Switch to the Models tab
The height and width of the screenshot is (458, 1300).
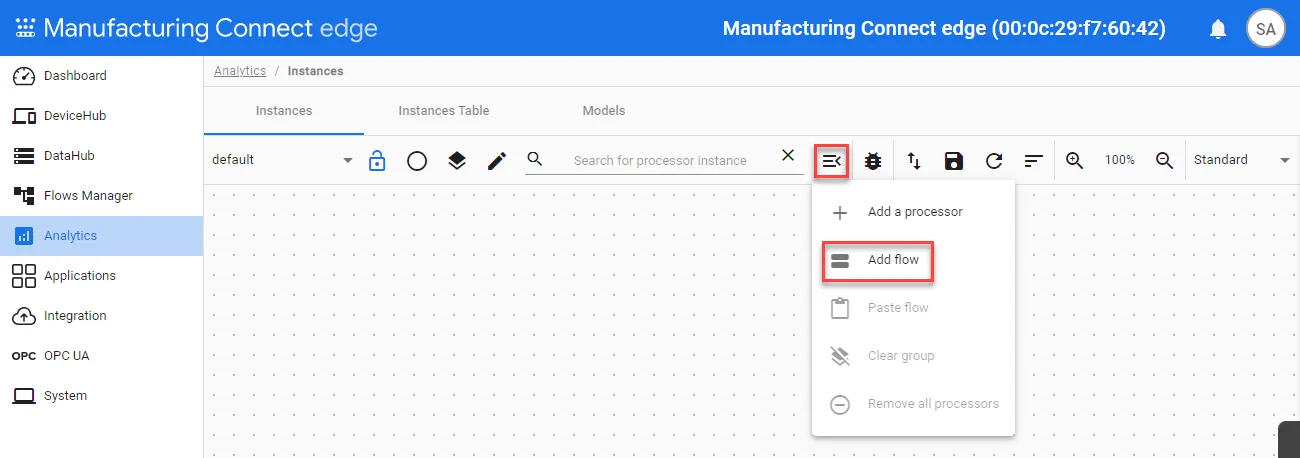click(604, 111)
